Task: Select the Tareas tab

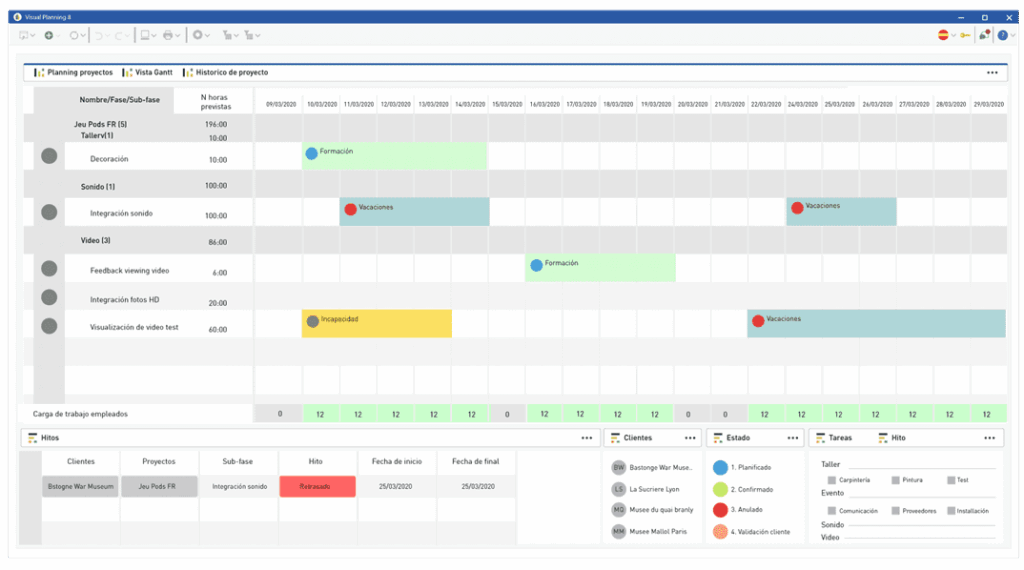Action: [x=833, y=438]
